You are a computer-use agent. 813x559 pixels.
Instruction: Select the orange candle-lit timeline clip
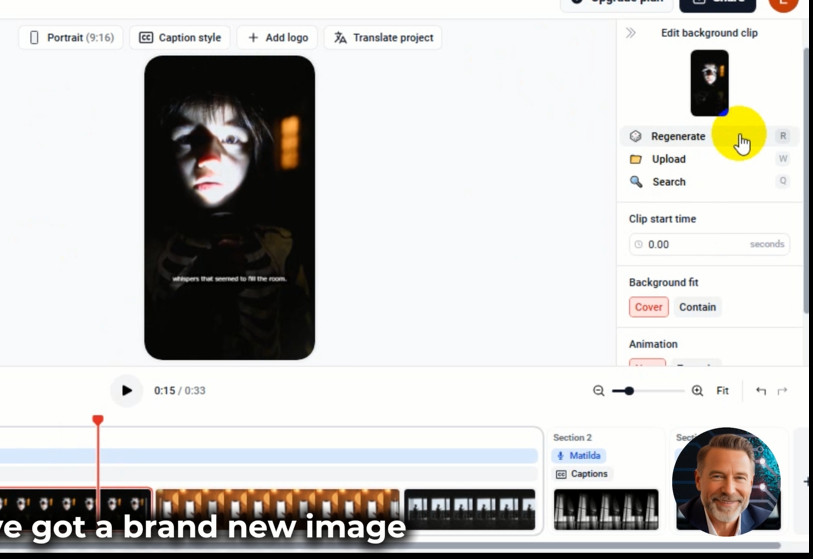[x=277, y=509]
